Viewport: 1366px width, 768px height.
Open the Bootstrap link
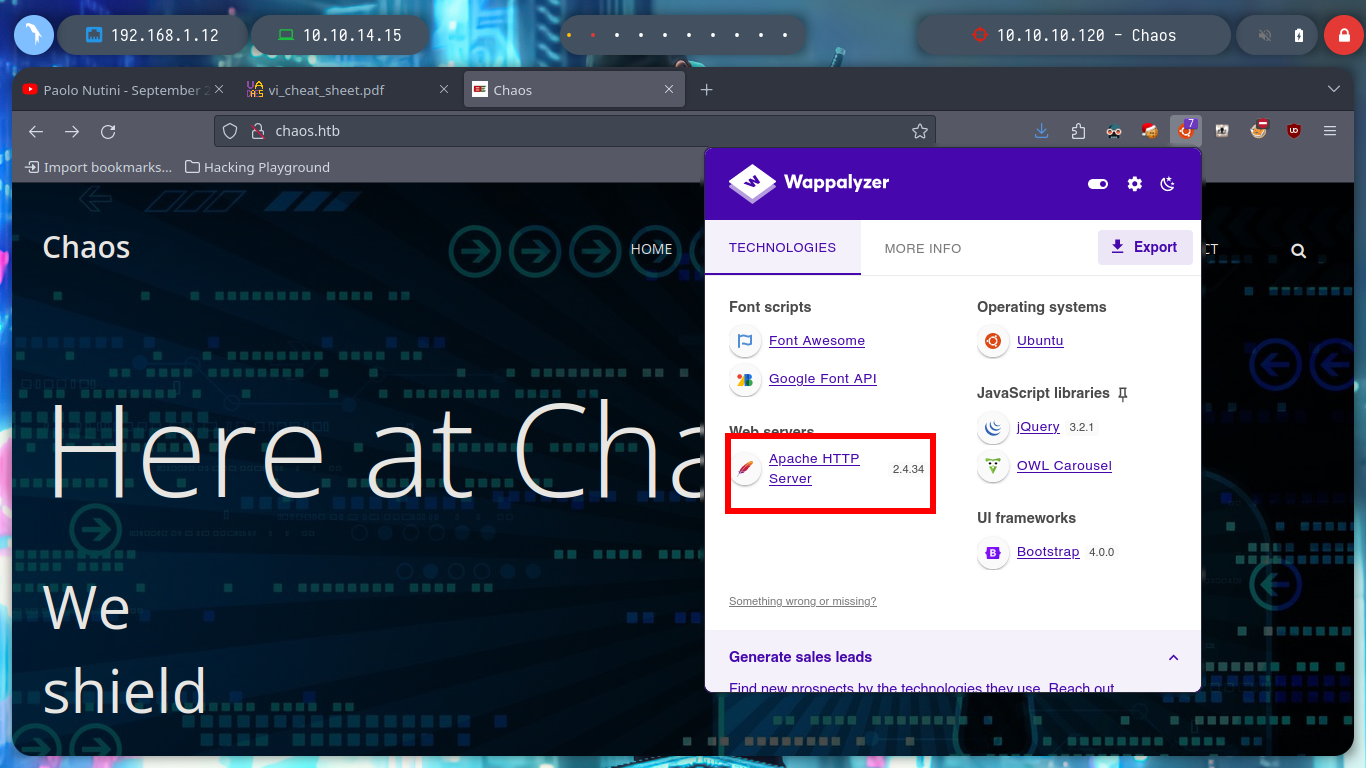tap(1048, 552)
